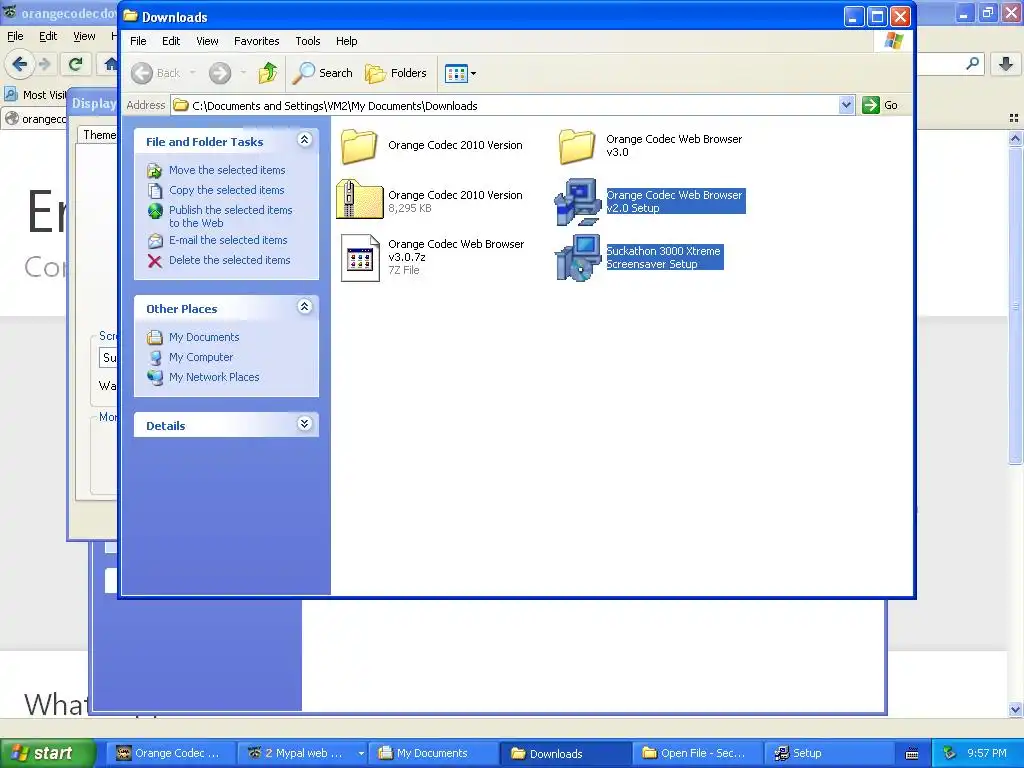Click the Downloads window title bar folder icon
The height and width of the screenshot is (768, 1024).
[x=131, y=16]
